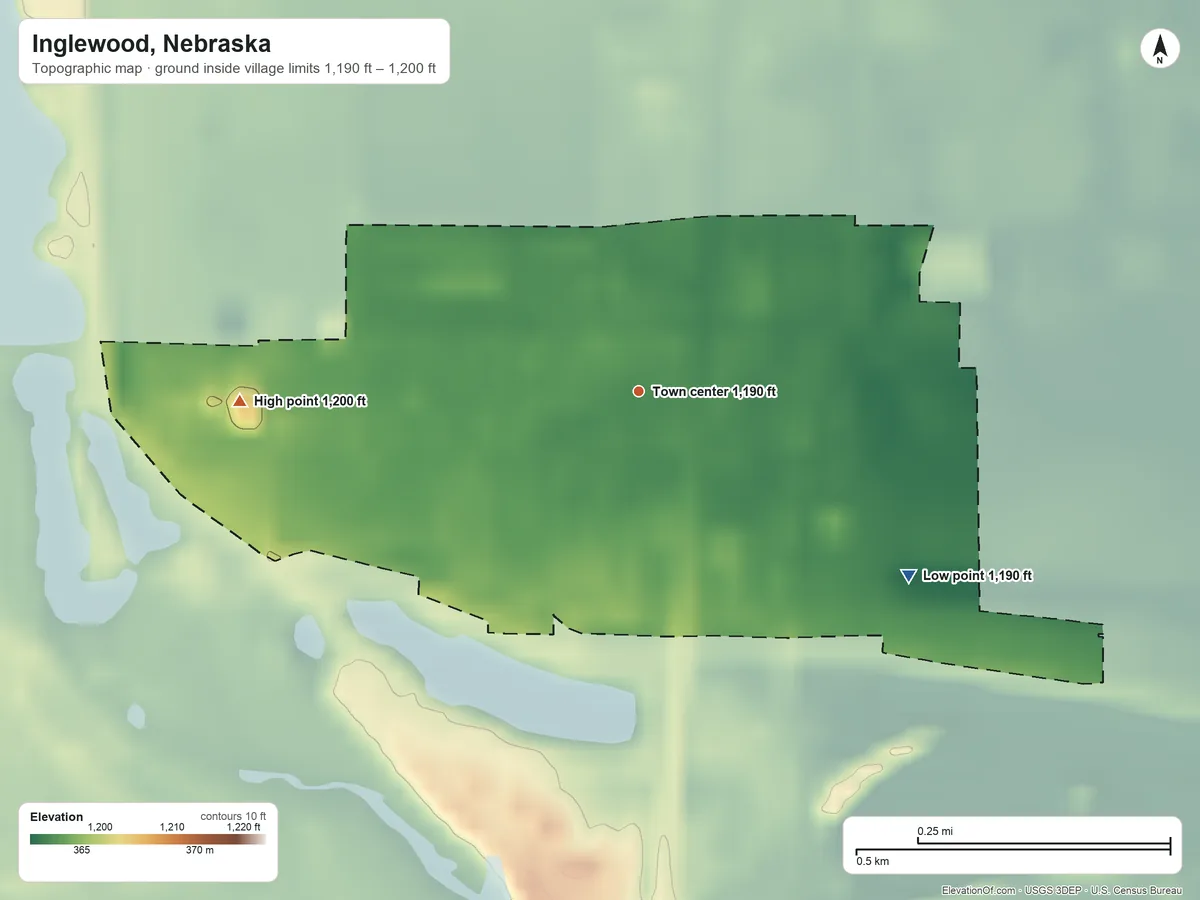Click the low point blue triangle marker
The height and width of the screenshot is (900, 1200).
pos(908,576)
